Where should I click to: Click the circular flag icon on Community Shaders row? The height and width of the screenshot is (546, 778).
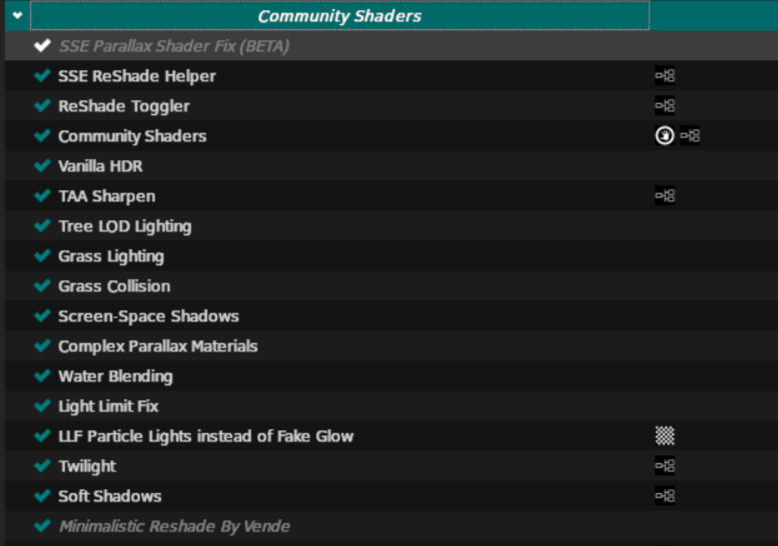click(665, 136)
